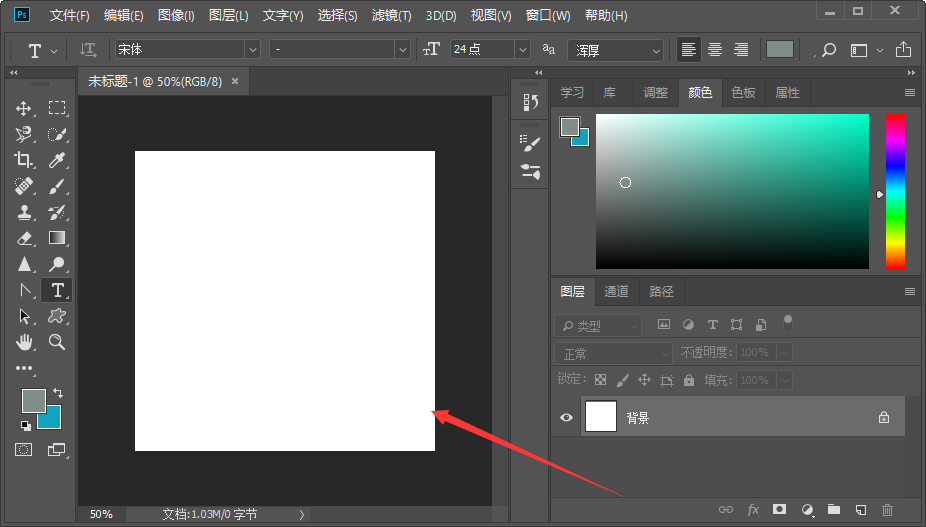
Task: Select the Rectangular Marquee tool
Action: coord(57,108)
